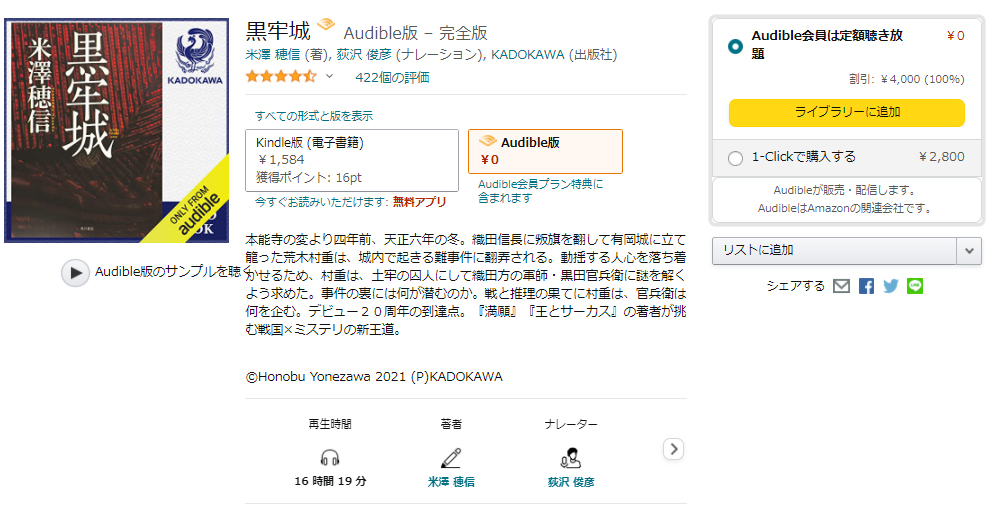
Task: Click the 割引: ¥4,000 (100%) text
Action: [x=907, y=79]
